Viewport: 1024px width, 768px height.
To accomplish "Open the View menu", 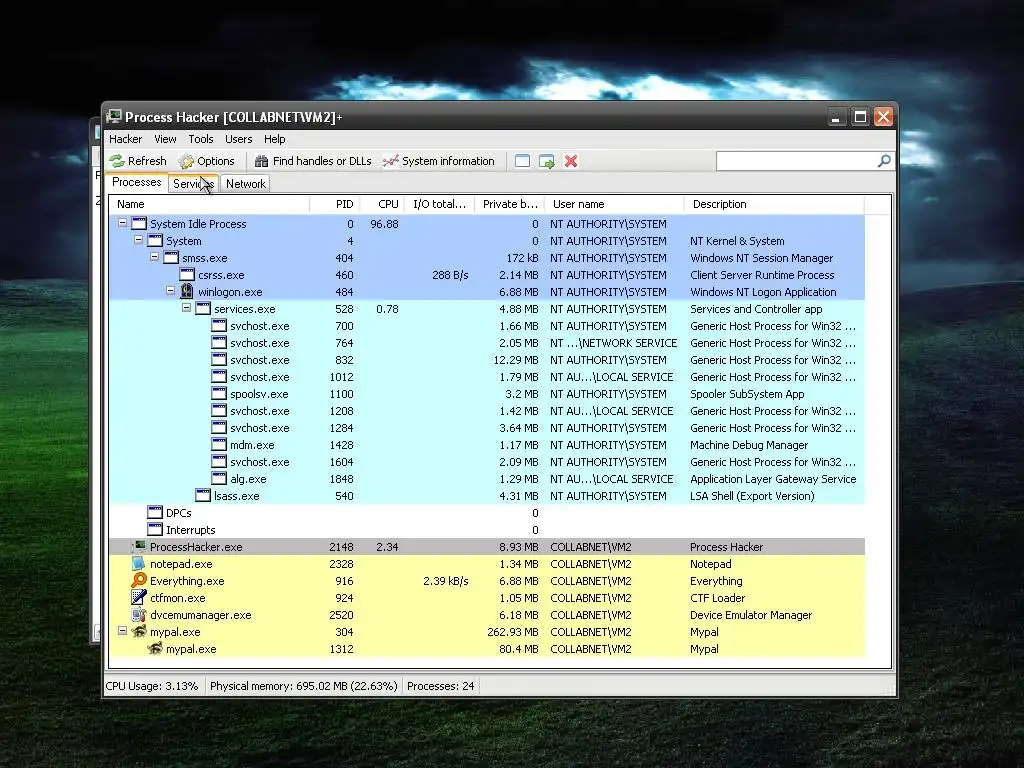I will point(165,139).
